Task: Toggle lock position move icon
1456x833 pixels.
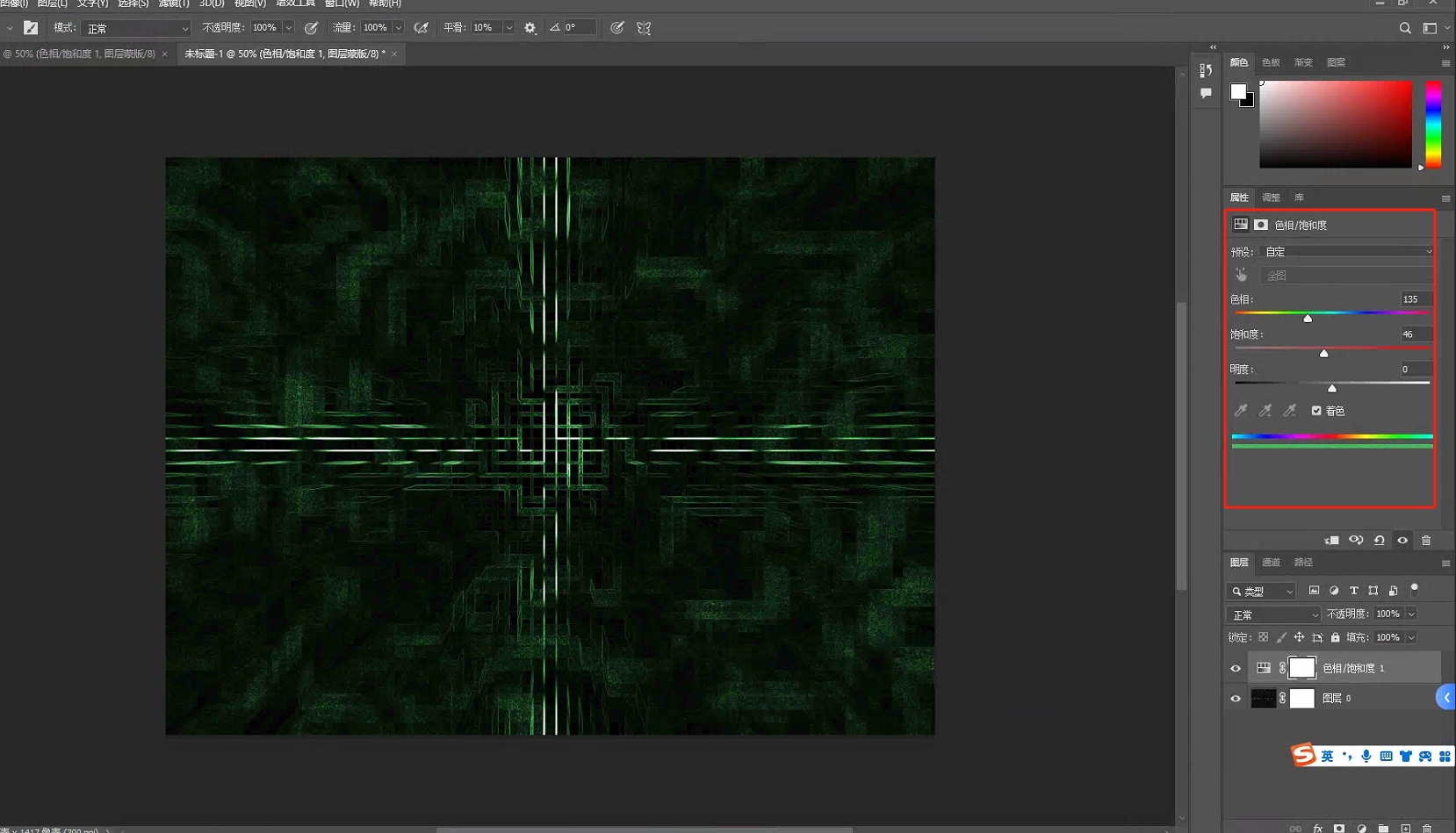Action: click(x=1299, y=637)
